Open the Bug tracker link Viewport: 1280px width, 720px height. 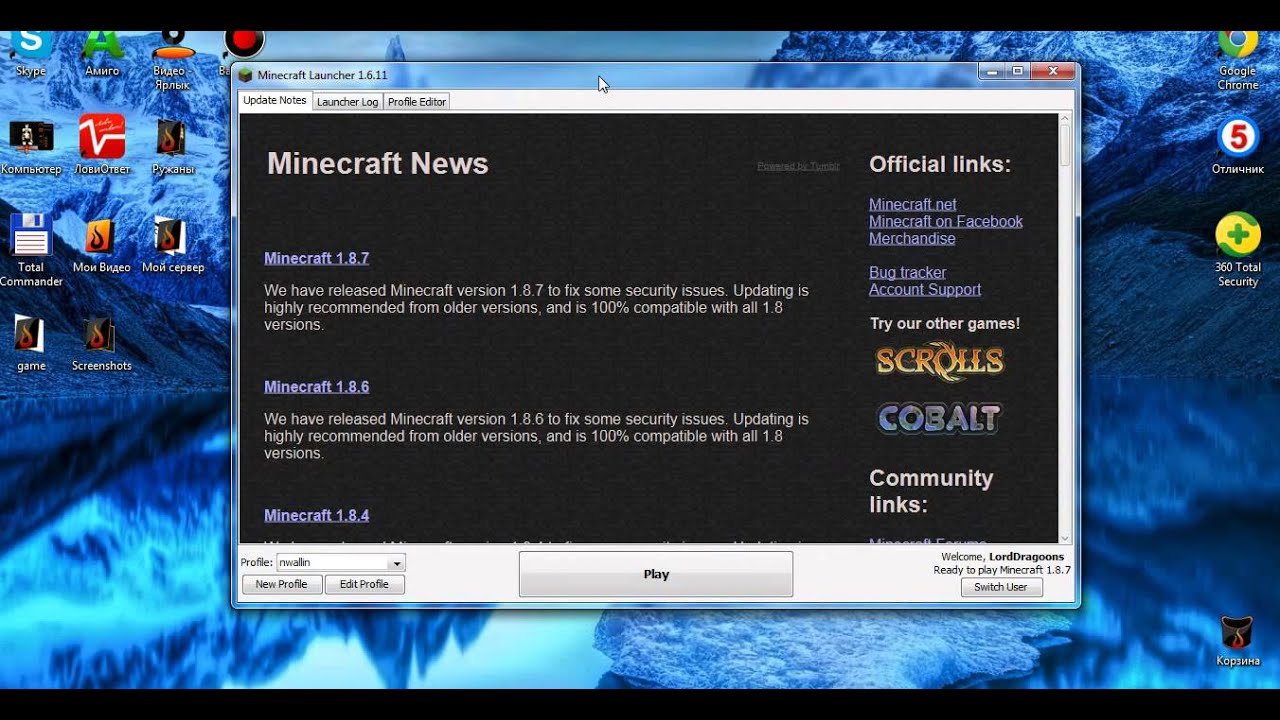[x=907, y=272]
